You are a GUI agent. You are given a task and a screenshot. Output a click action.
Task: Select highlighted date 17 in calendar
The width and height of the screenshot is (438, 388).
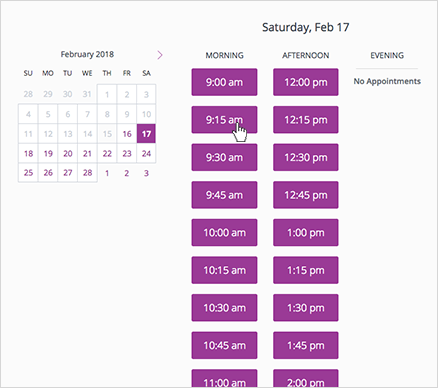pos(146,134)
